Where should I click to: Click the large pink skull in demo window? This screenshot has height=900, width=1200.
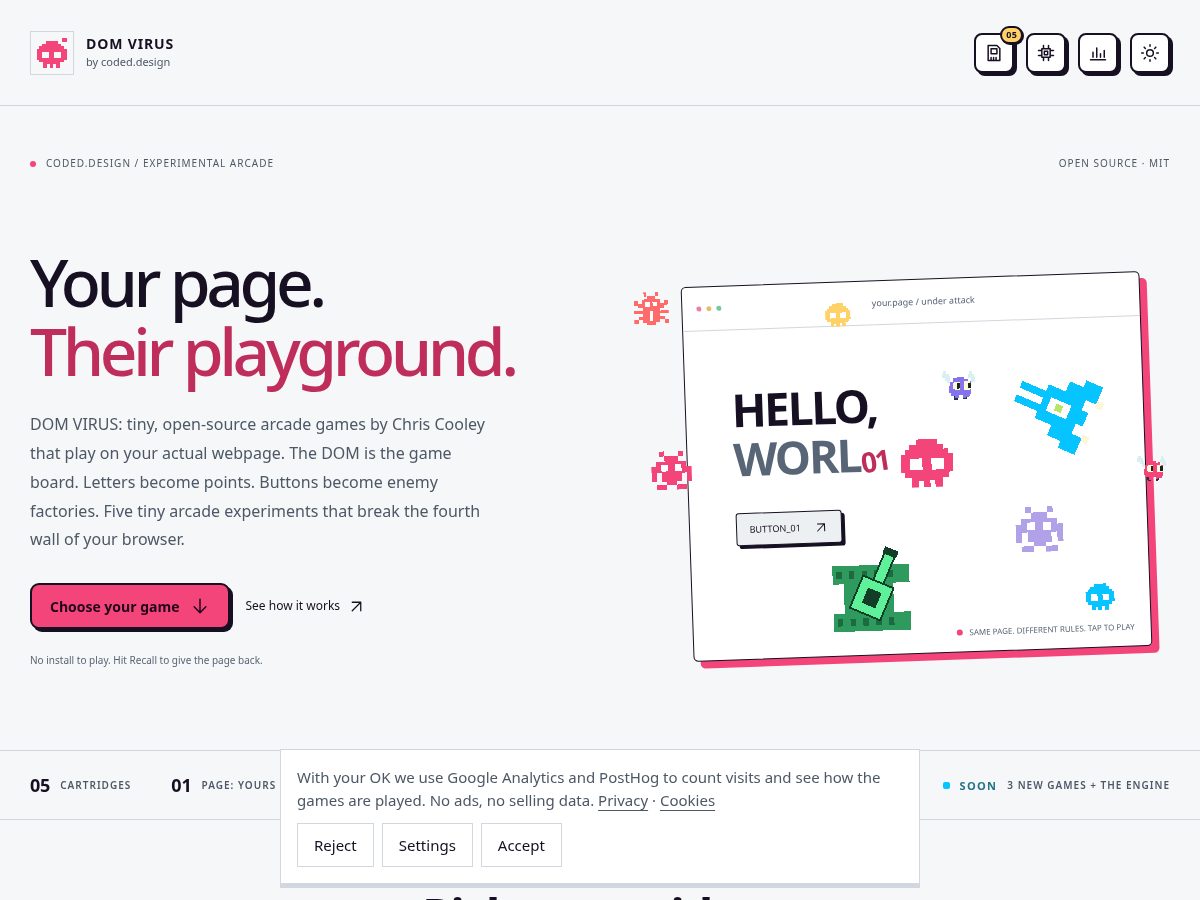click(x=927, y=463)
